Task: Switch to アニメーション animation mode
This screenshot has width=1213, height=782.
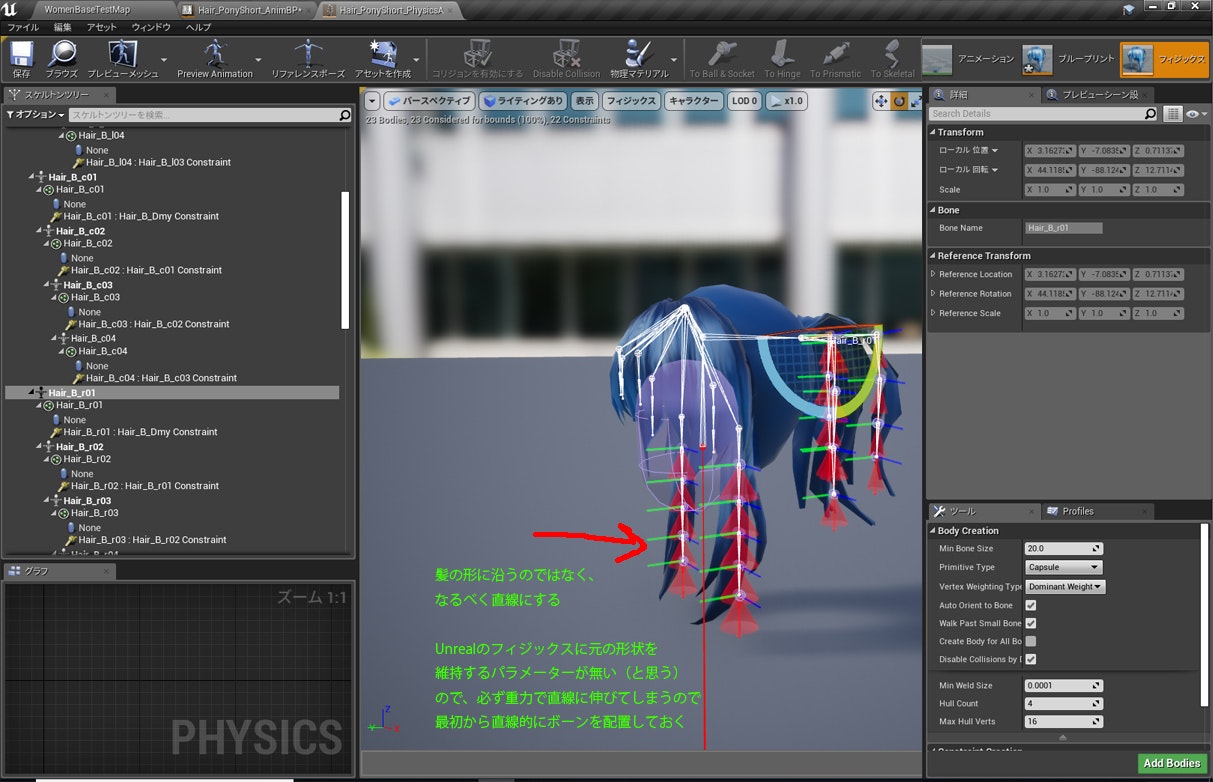Action: coord(968,59)
